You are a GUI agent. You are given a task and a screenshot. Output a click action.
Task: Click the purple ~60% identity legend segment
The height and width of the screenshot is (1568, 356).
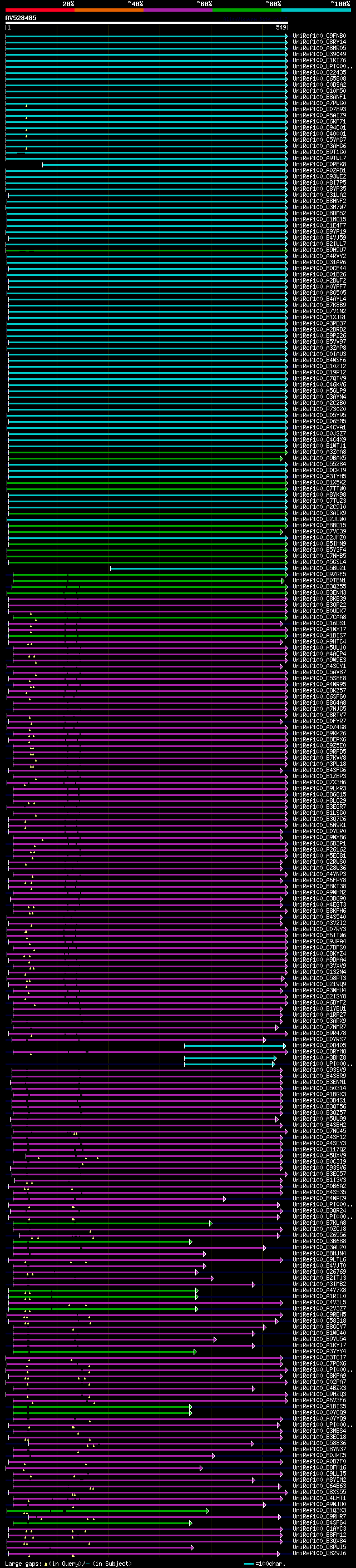[179, 10]
